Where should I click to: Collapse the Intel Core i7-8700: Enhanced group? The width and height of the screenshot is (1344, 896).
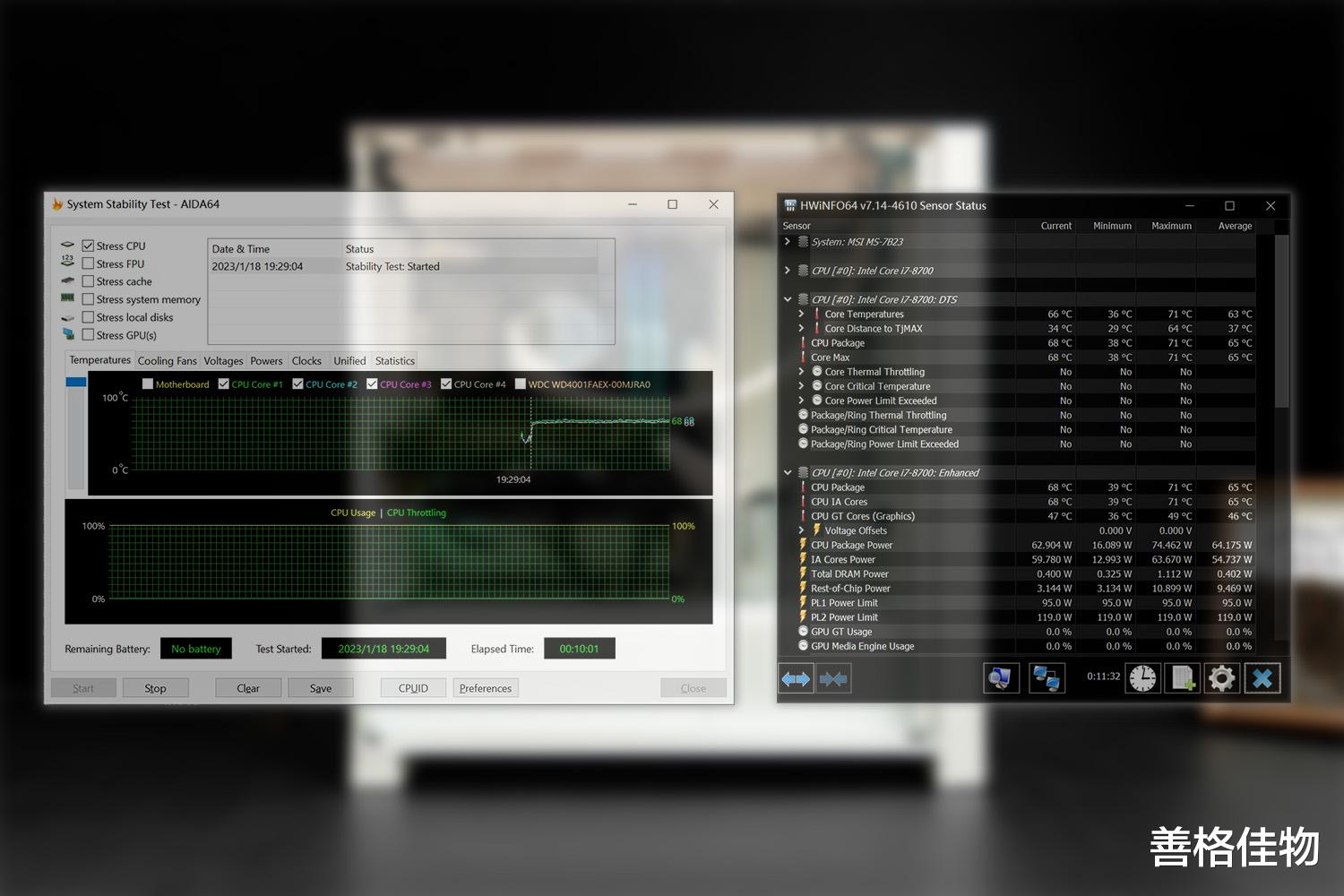pos(788,472)
